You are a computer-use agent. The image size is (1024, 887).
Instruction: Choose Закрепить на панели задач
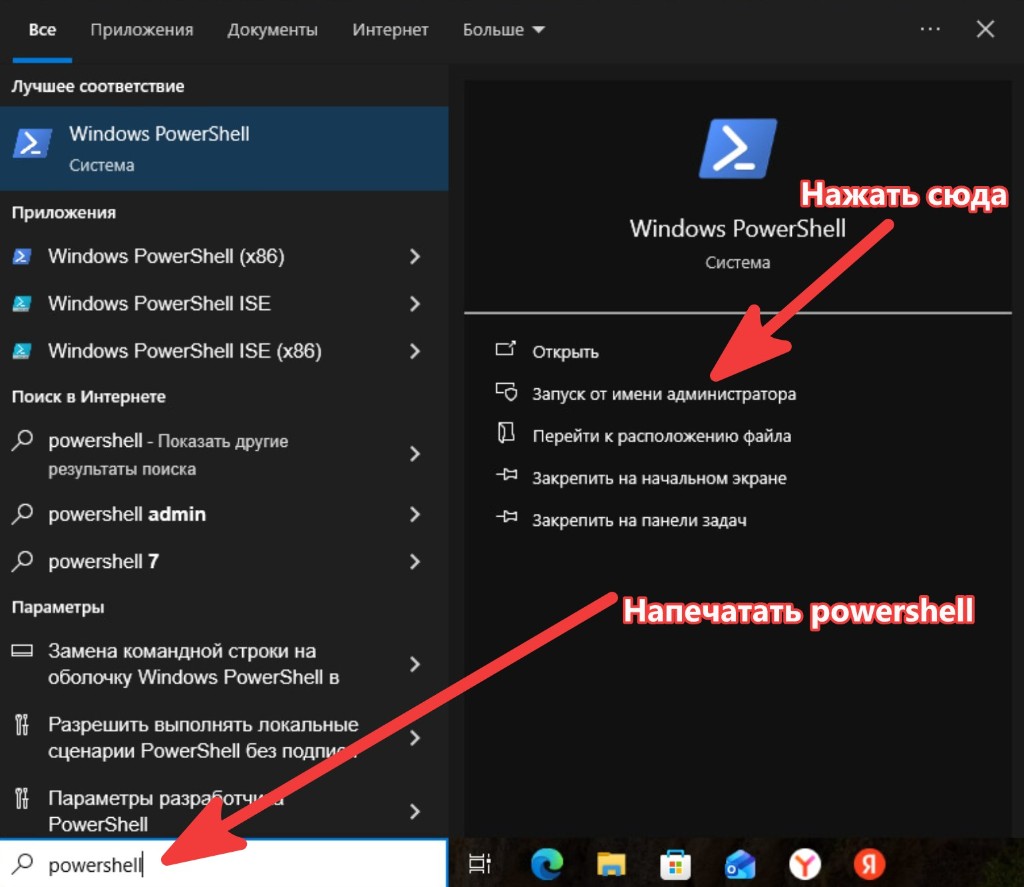pos(639,521)
